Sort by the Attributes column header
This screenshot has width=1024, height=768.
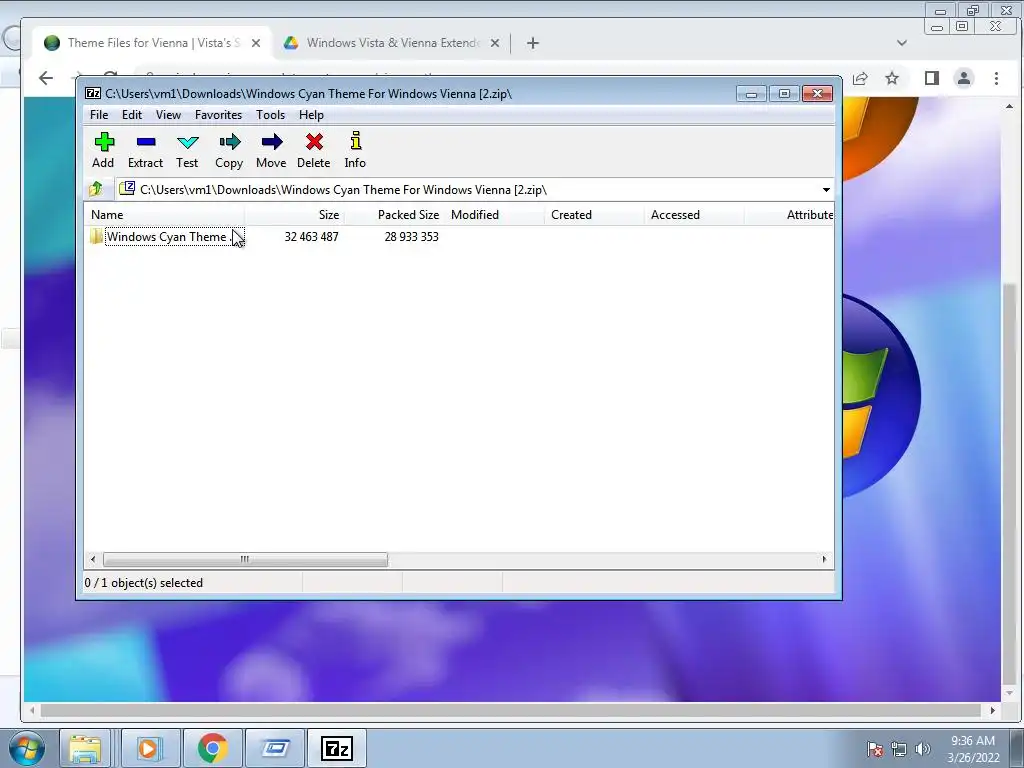(x=789, y=215)
